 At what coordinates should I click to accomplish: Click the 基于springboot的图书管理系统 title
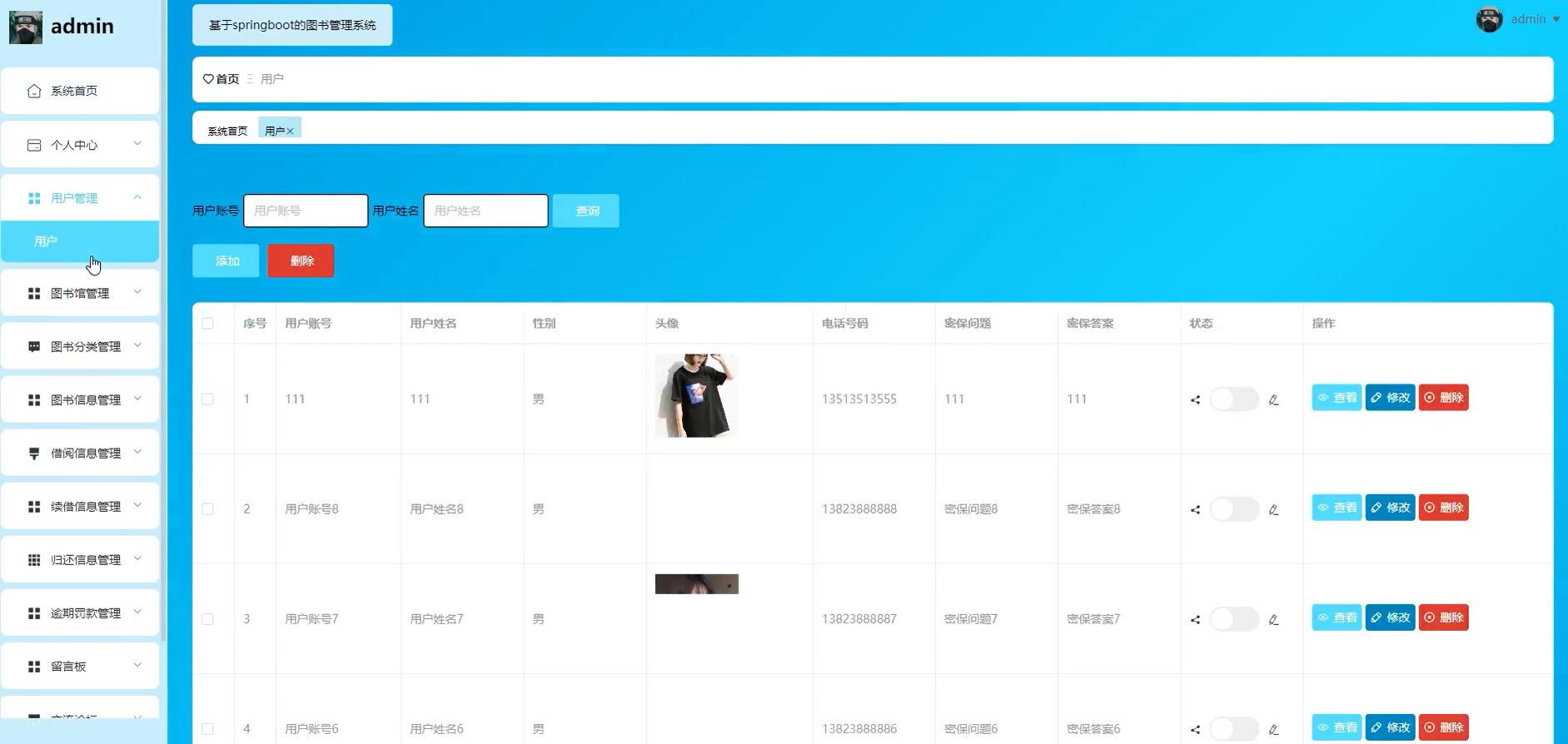tap(292, 25)
